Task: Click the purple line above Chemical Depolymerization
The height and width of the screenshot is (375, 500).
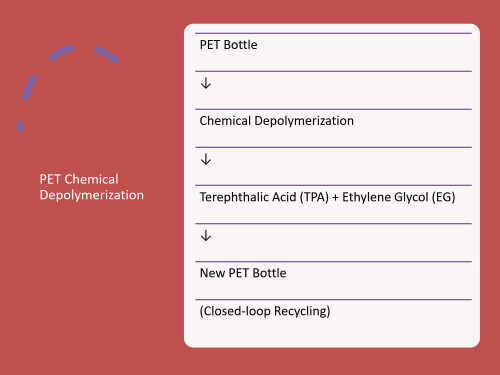Action: 333,109
